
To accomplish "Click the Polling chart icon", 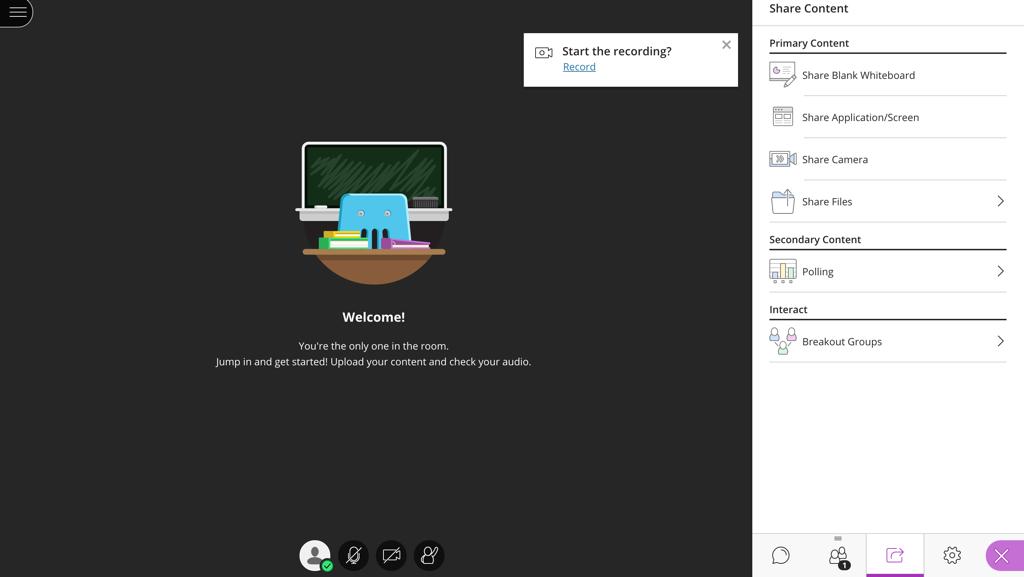I will (782, 271).
